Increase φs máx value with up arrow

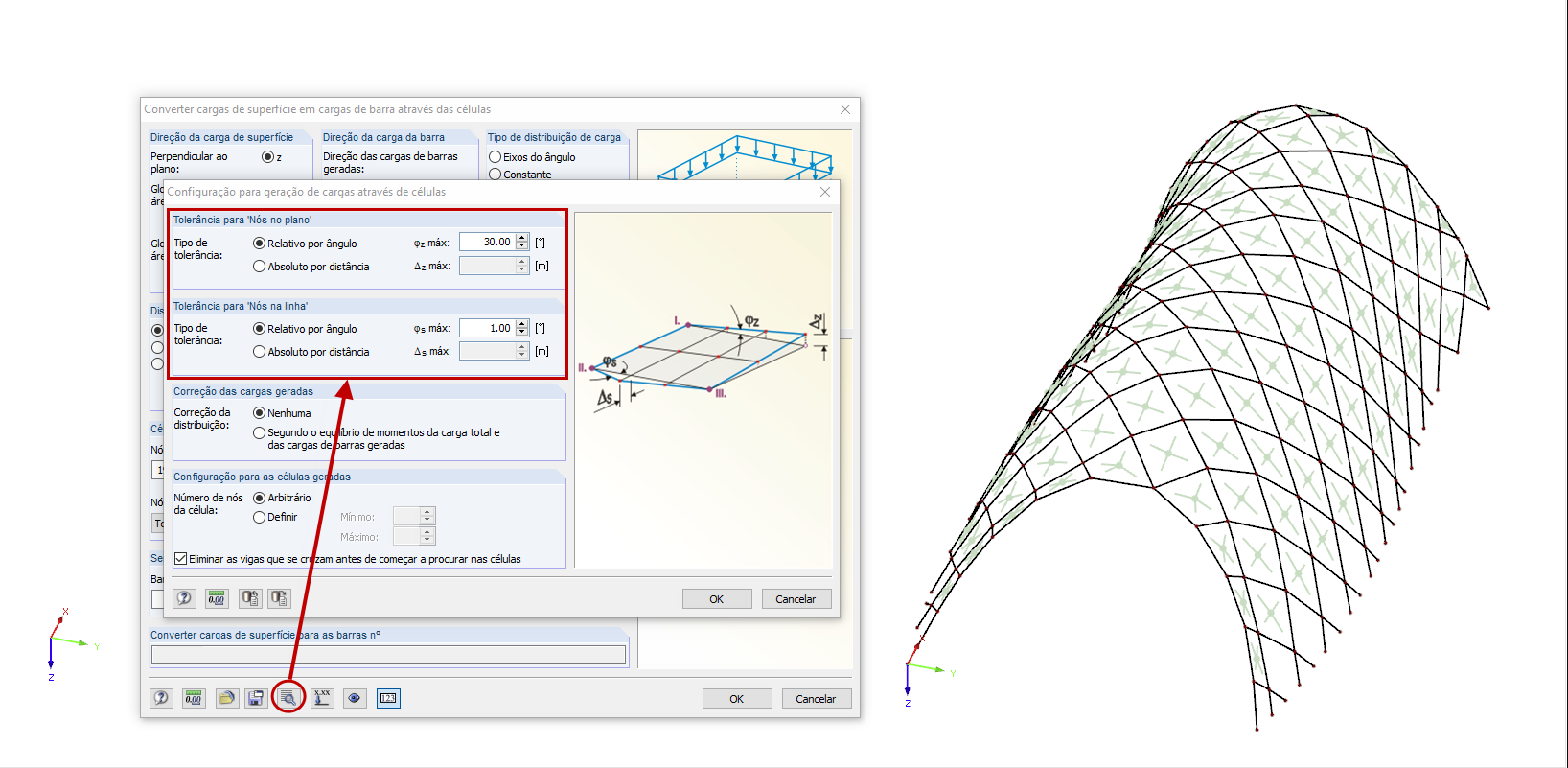click(522, 323)
